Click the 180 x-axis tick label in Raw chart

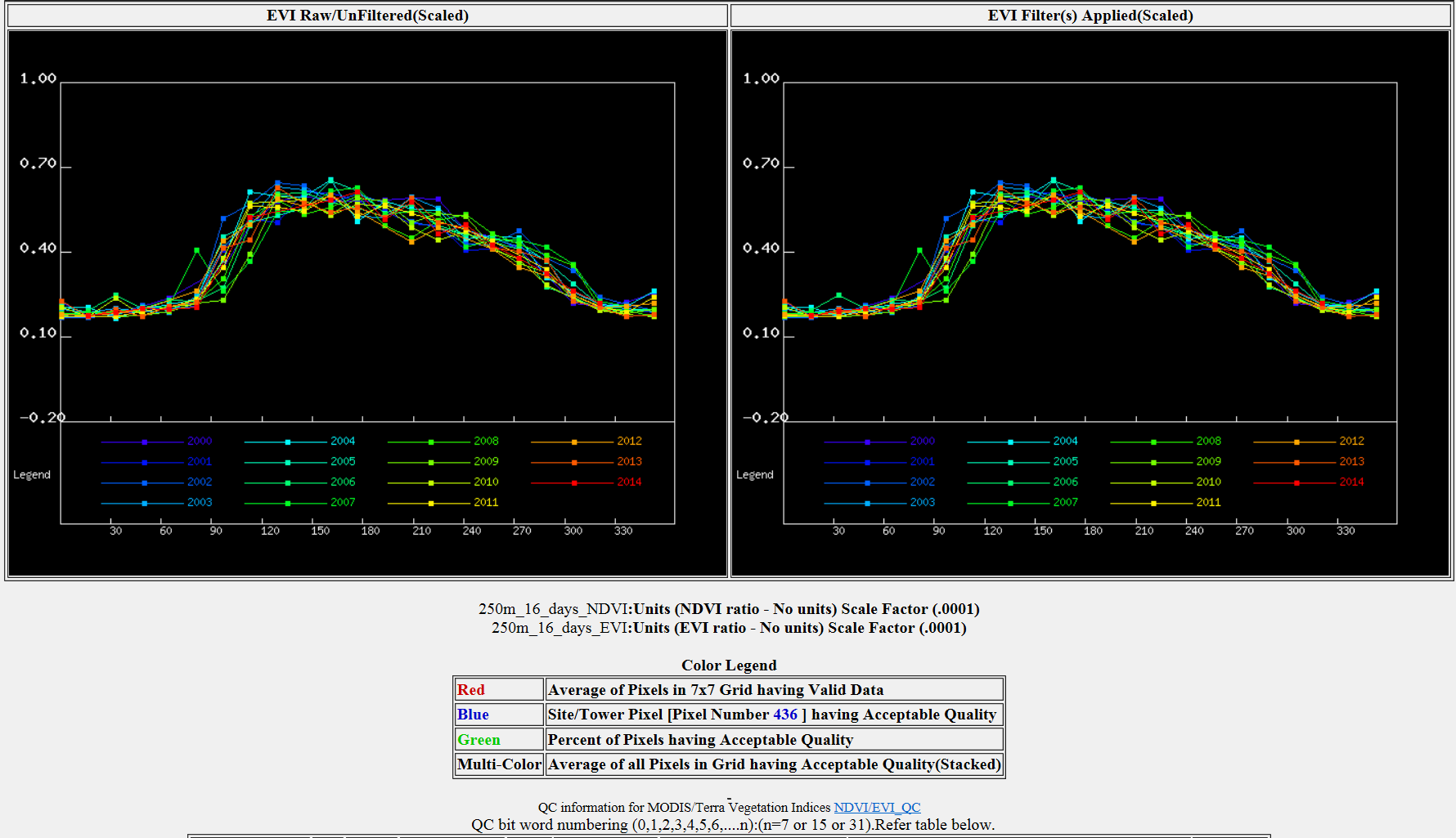coord(371,531)
